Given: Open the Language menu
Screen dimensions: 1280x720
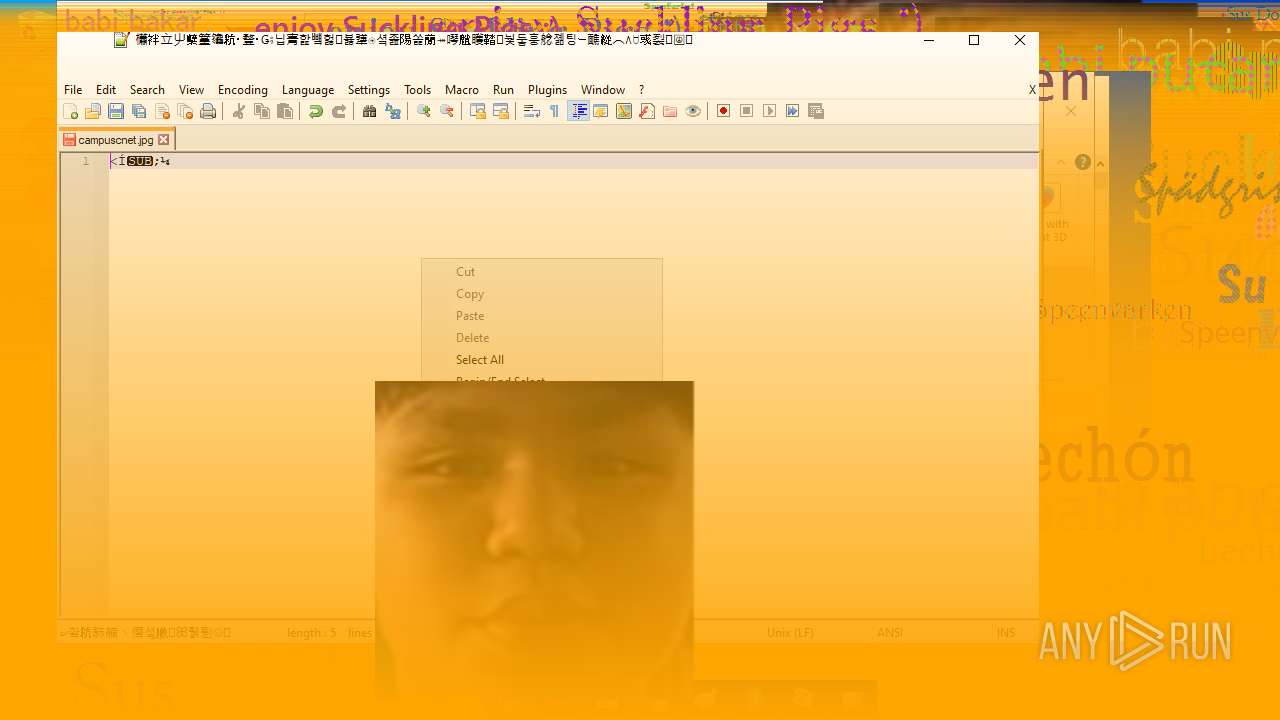Looking at the screenshot, I should pyautogui.click(x=308, y=90).
